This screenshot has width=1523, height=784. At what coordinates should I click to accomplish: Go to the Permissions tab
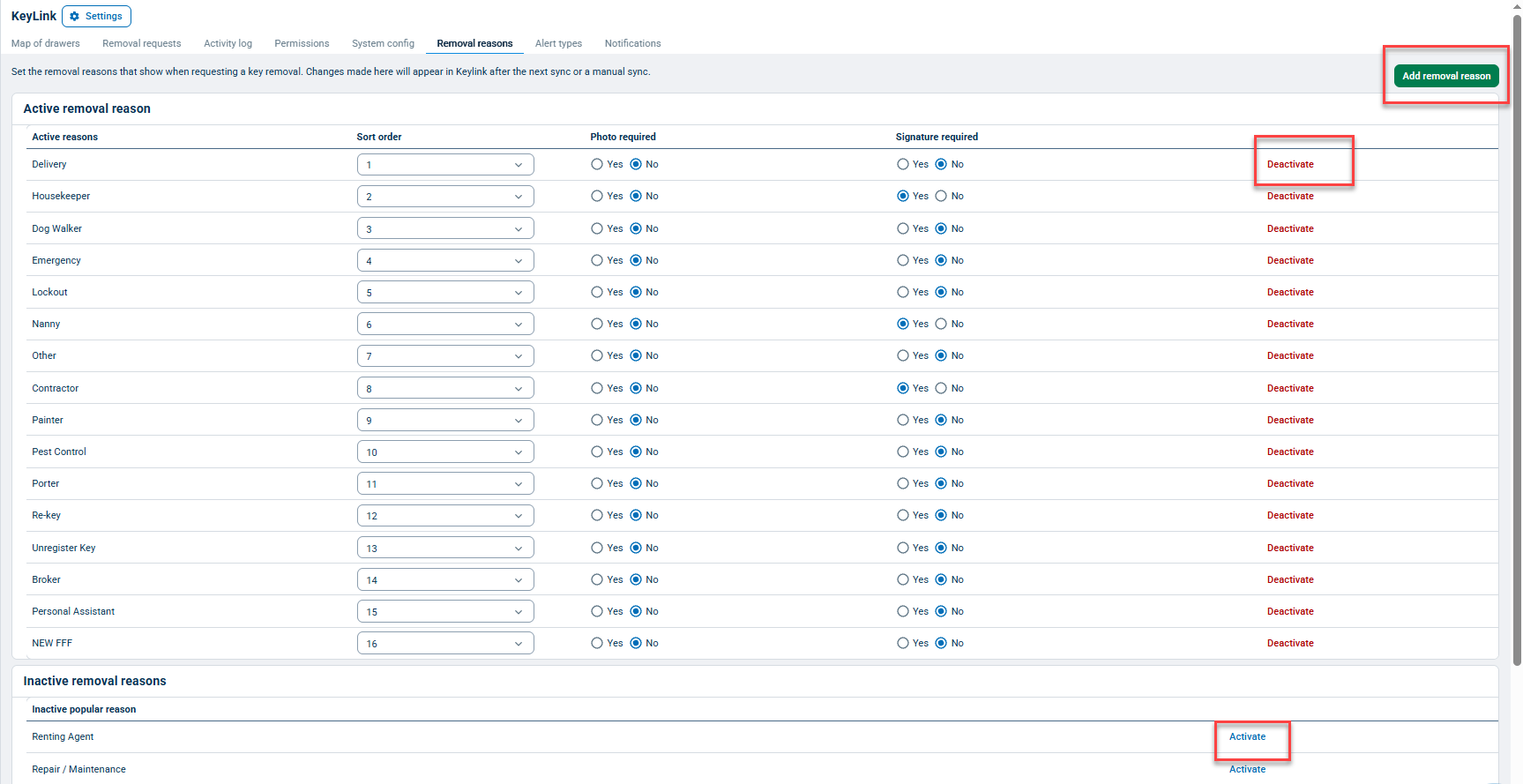pos(302,43)
